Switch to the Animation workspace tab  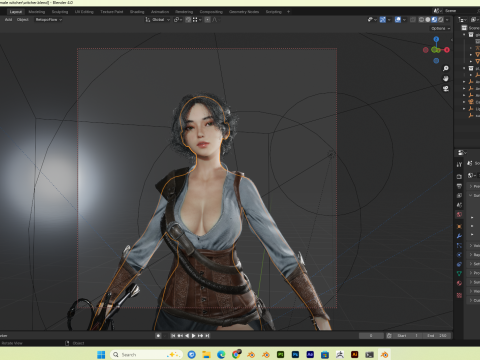point(160,12)
